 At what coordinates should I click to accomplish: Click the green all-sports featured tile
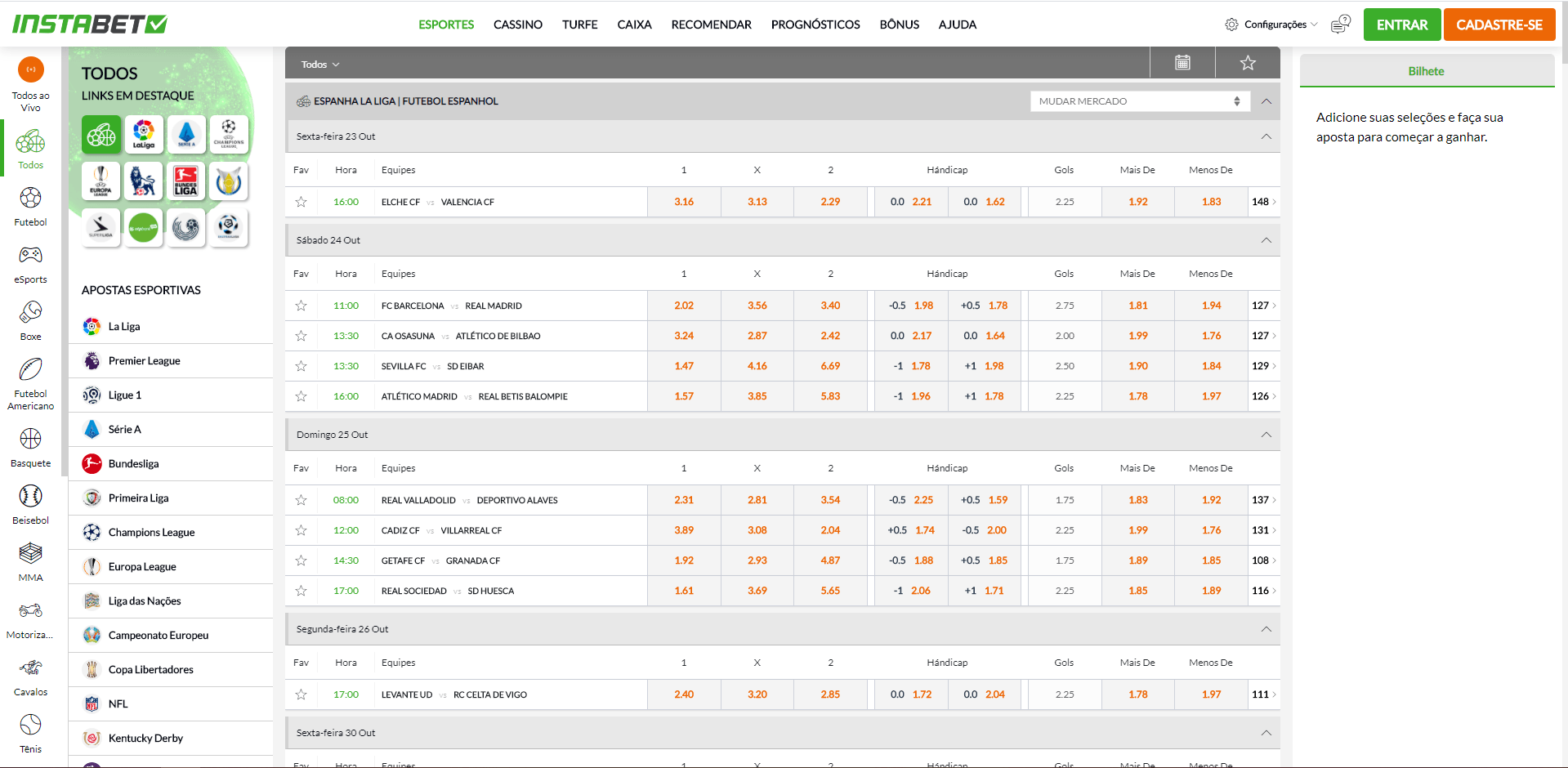tap(101, 135)
